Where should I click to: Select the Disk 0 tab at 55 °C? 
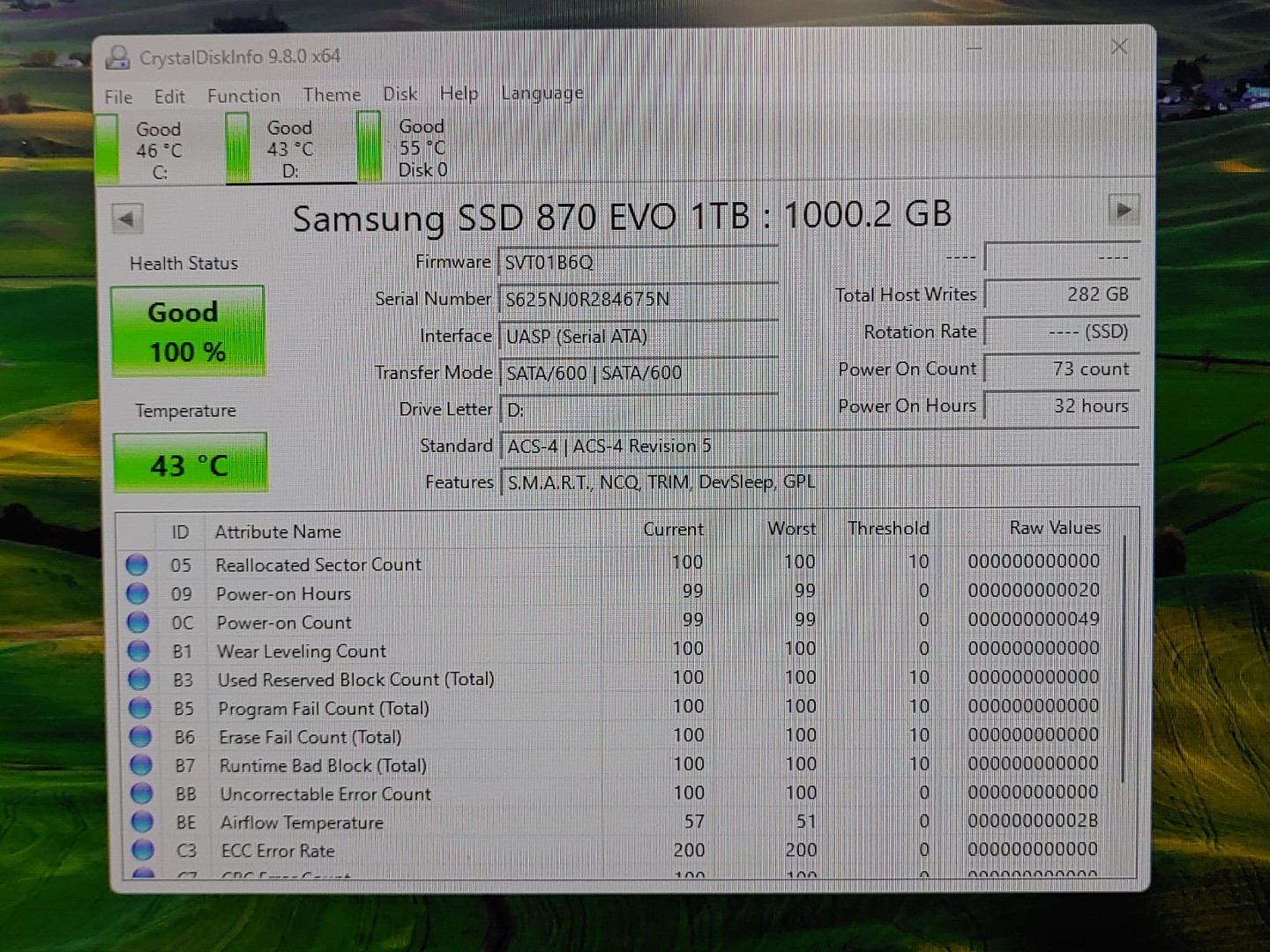(422, 147)
